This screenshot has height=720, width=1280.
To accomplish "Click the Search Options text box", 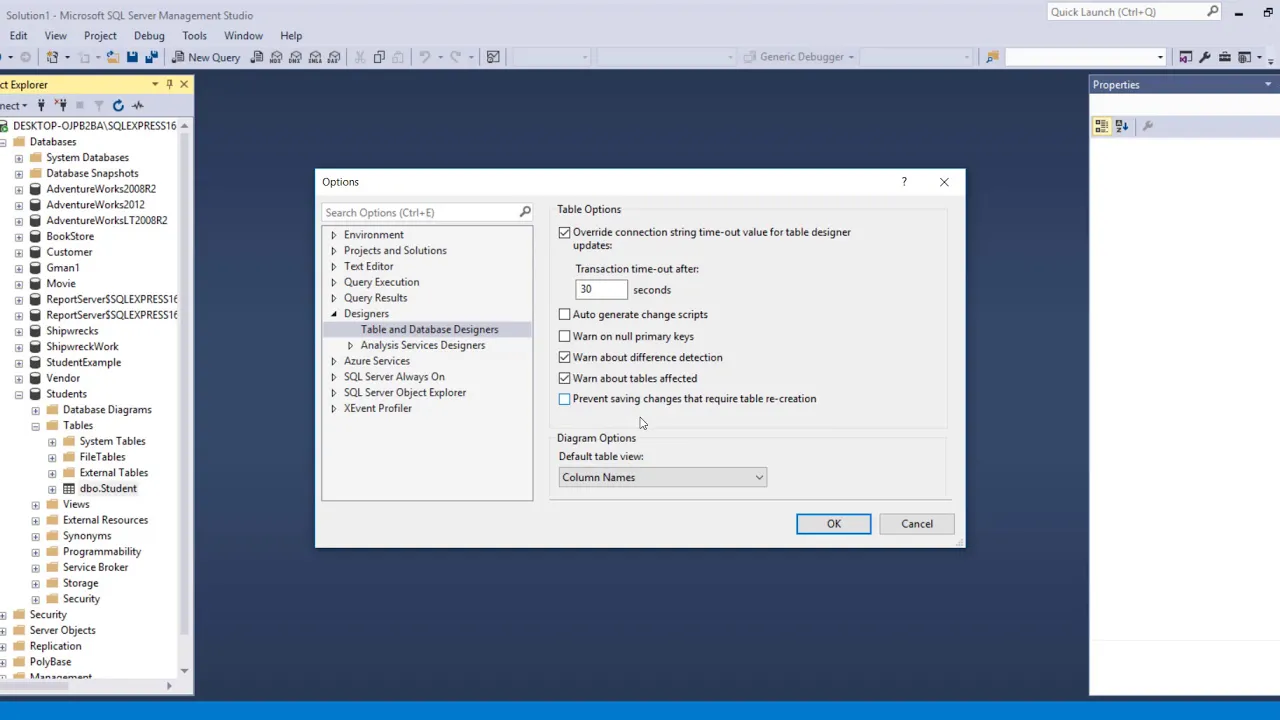I will point(420,212).
